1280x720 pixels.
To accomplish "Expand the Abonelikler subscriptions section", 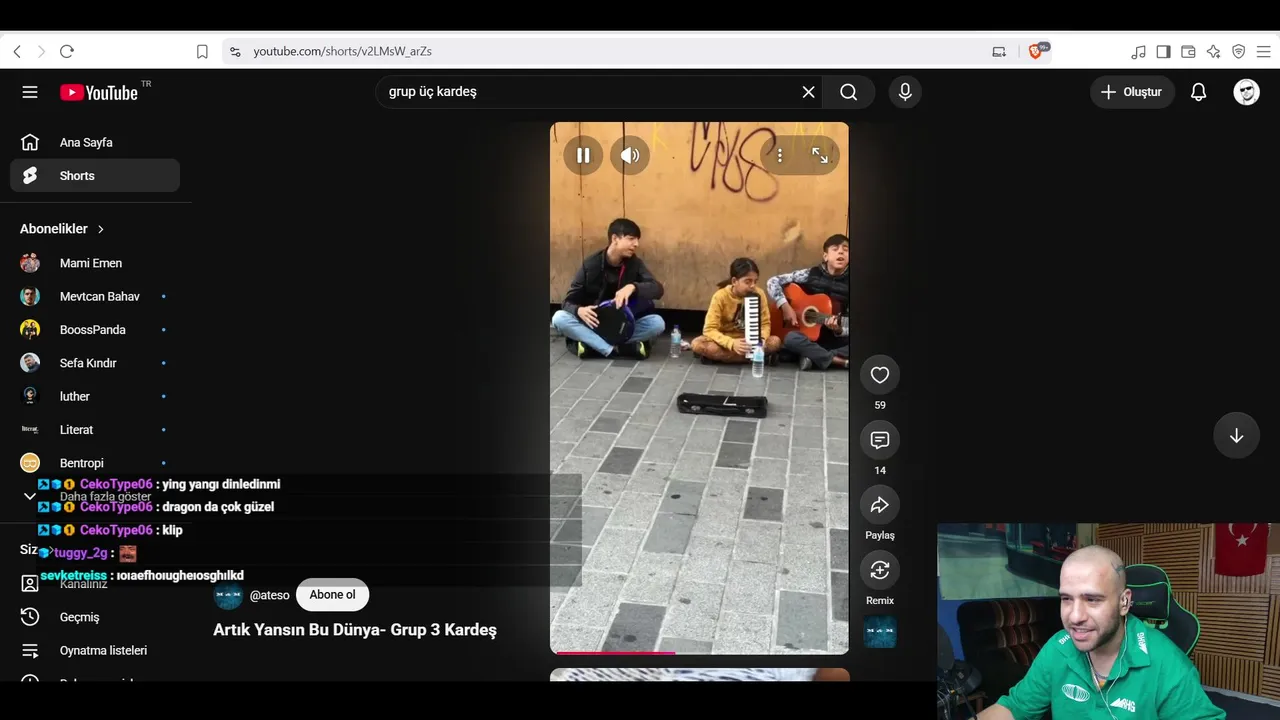I will tap(62, 229).
